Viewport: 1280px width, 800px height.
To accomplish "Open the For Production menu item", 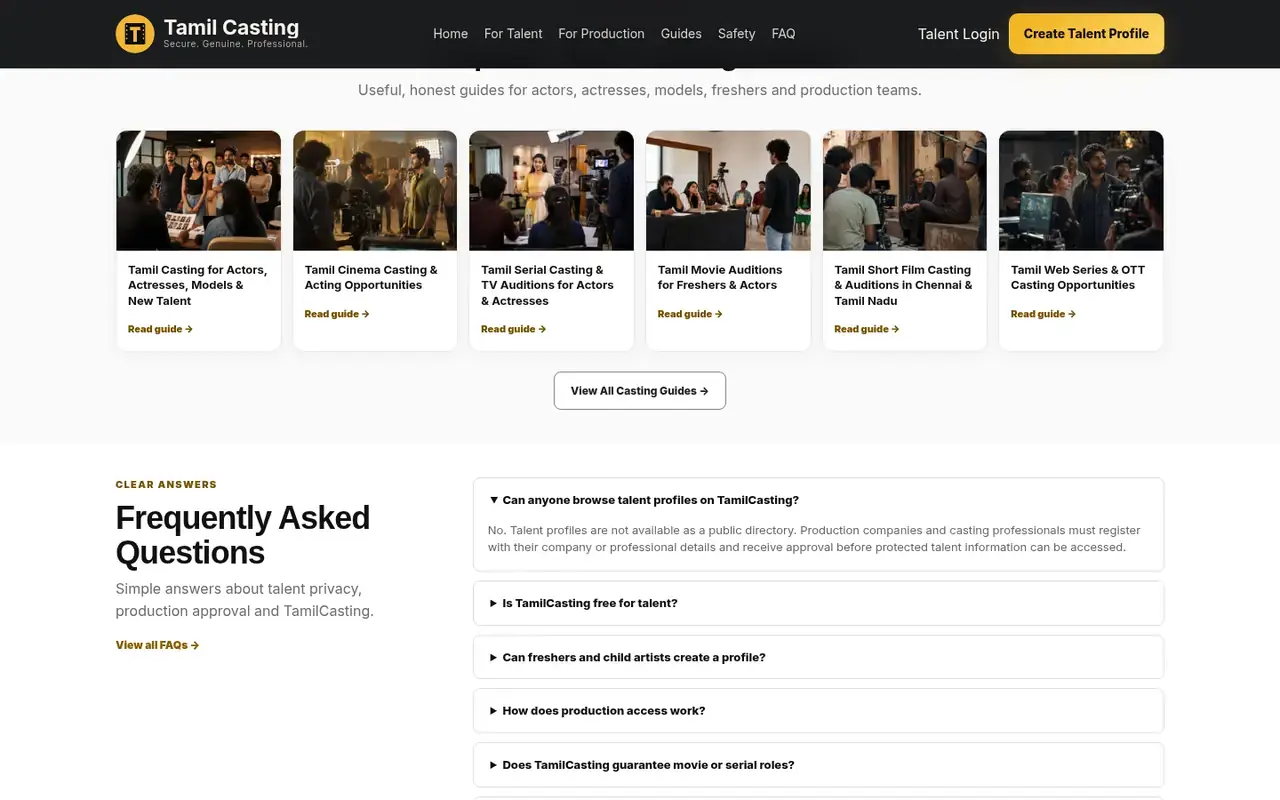I will coord(601,33).
